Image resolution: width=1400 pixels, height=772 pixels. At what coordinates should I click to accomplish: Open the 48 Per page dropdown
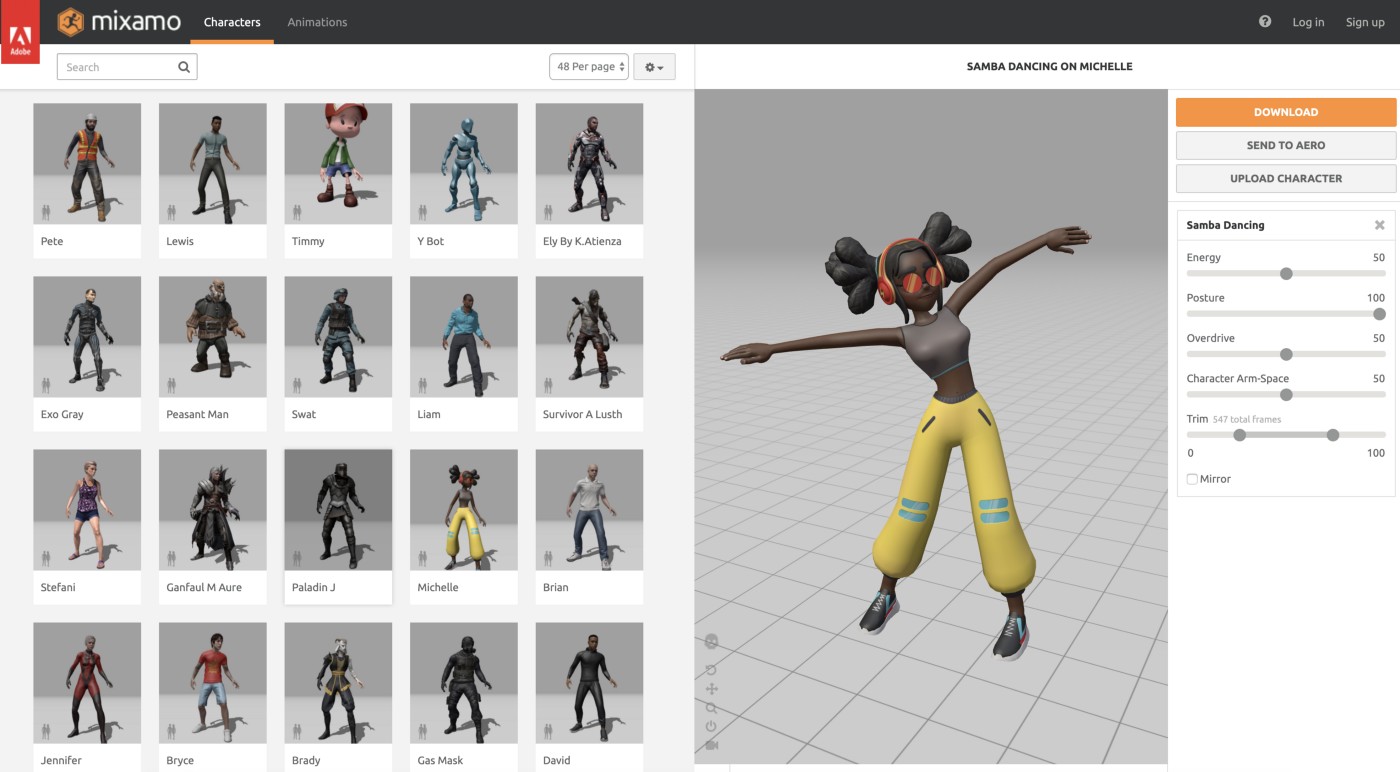tap(589, 67)
